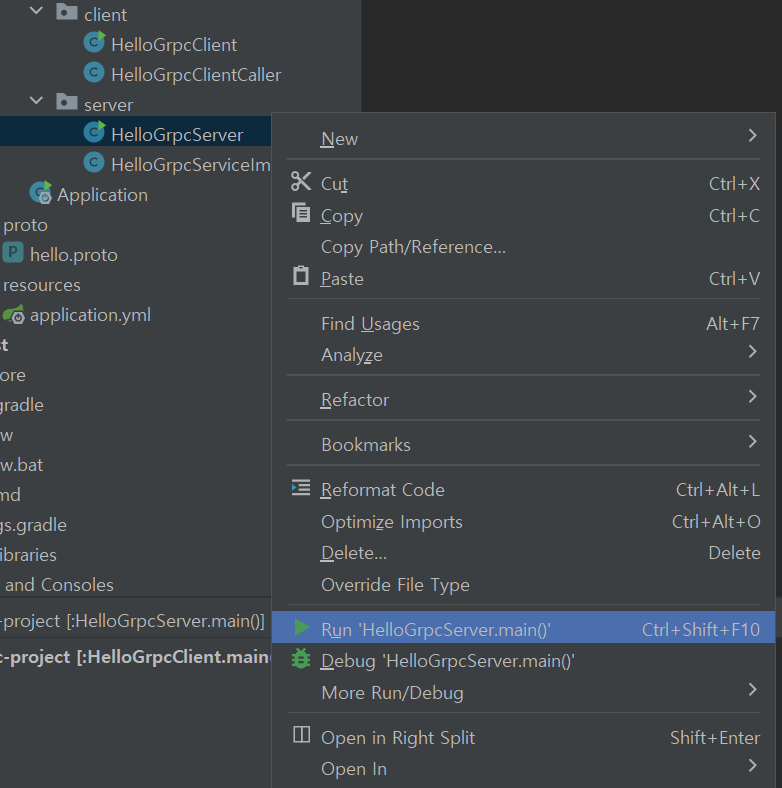Click the HelloGrpcClientCaller class icon
782x788 pixels.
(94, 72)
